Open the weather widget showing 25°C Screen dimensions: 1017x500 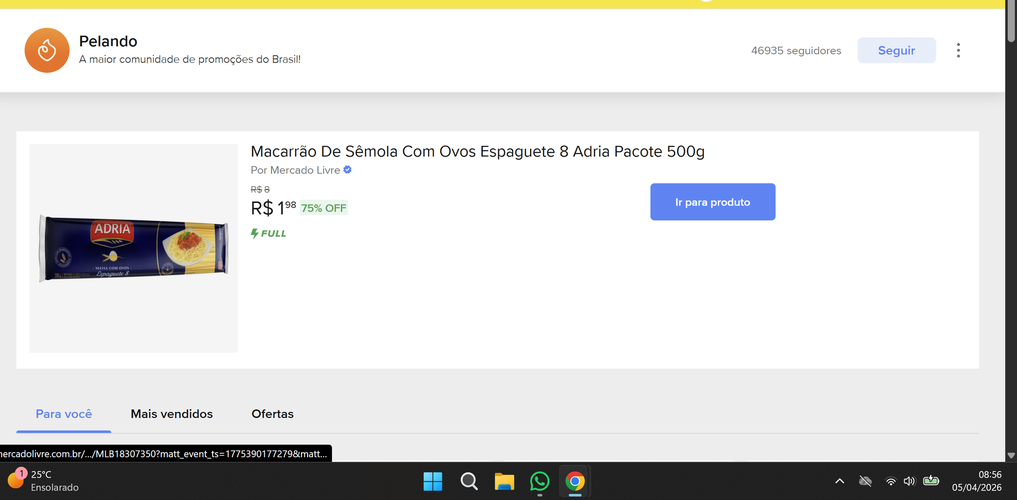(x=43, y=481)
